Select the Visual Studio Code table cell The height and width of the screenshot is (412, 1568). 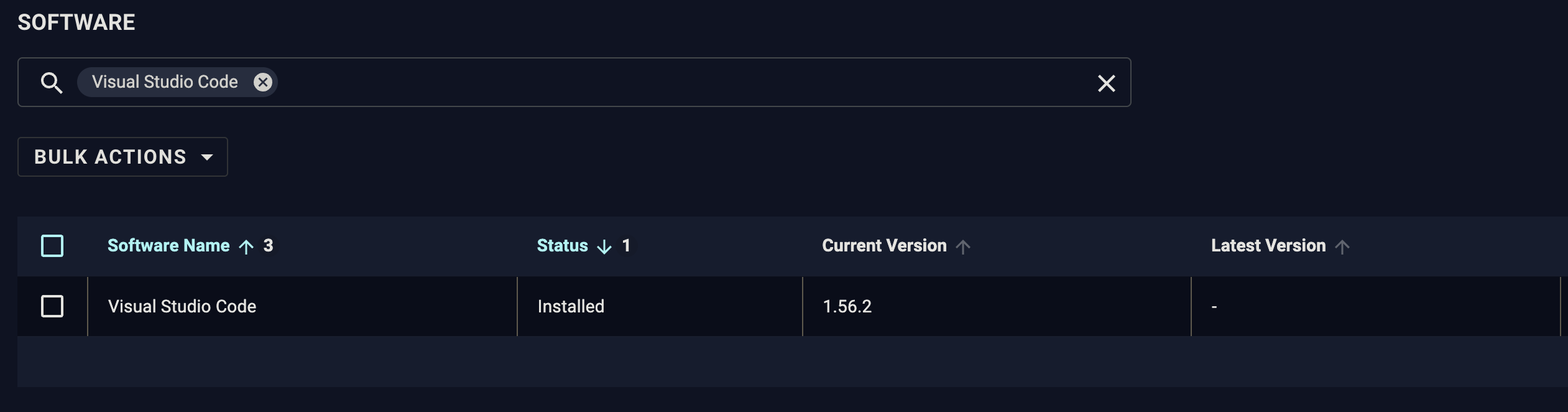click(x=302, y=306)
